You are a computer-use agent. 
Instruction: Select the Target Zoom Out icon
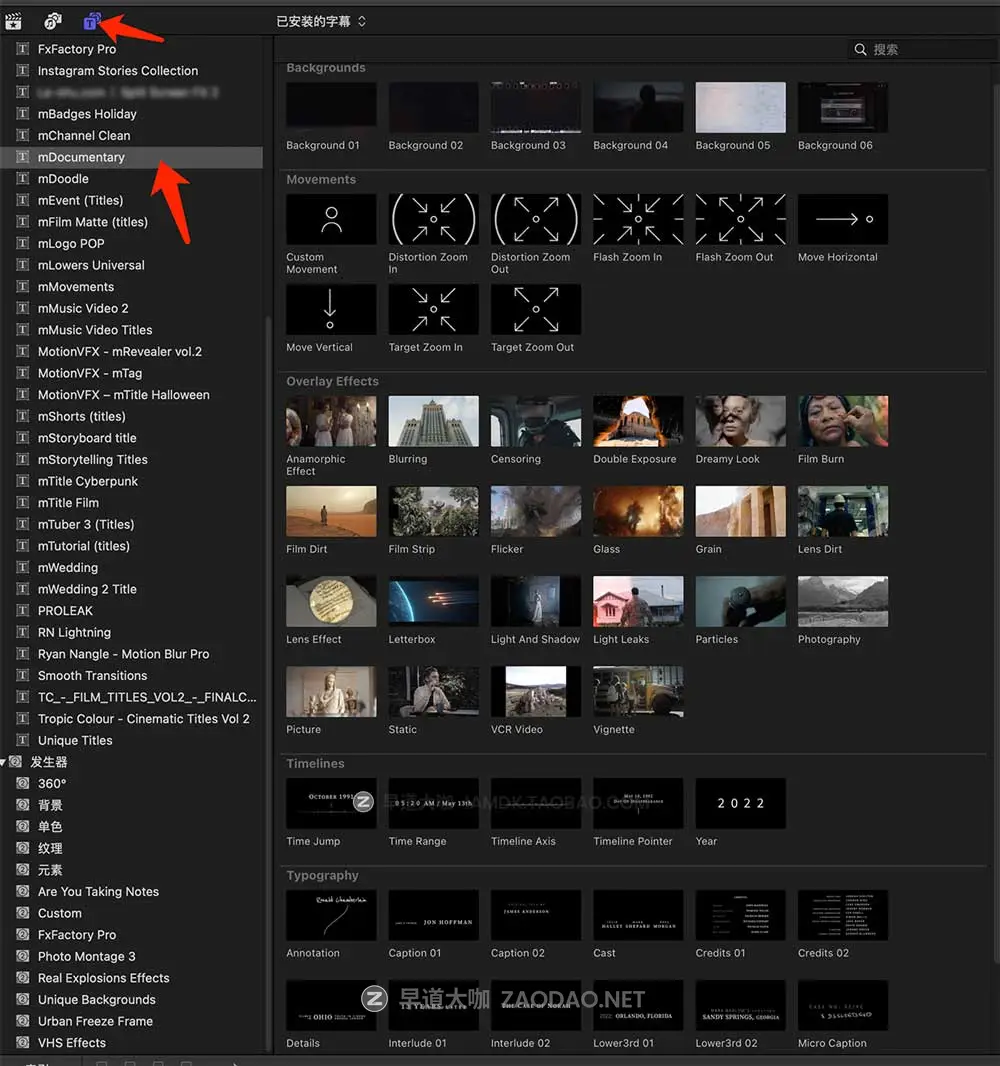(535, 308)
